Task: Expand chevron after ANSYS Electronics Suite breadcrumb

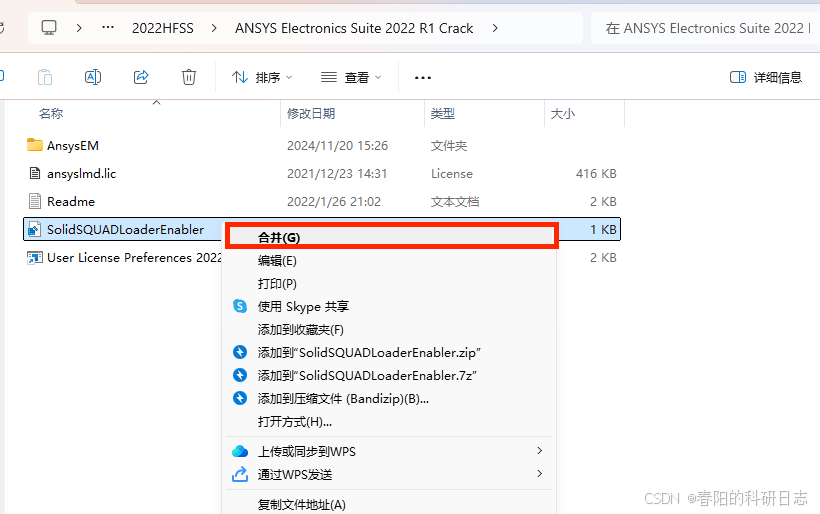Action: (x=495, y=28)
